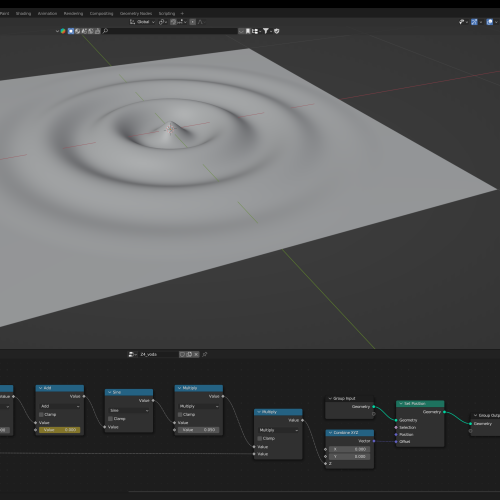
Task: Open the Rendering workspace tab
Action: pyautogui.click(x=73, y=14)
